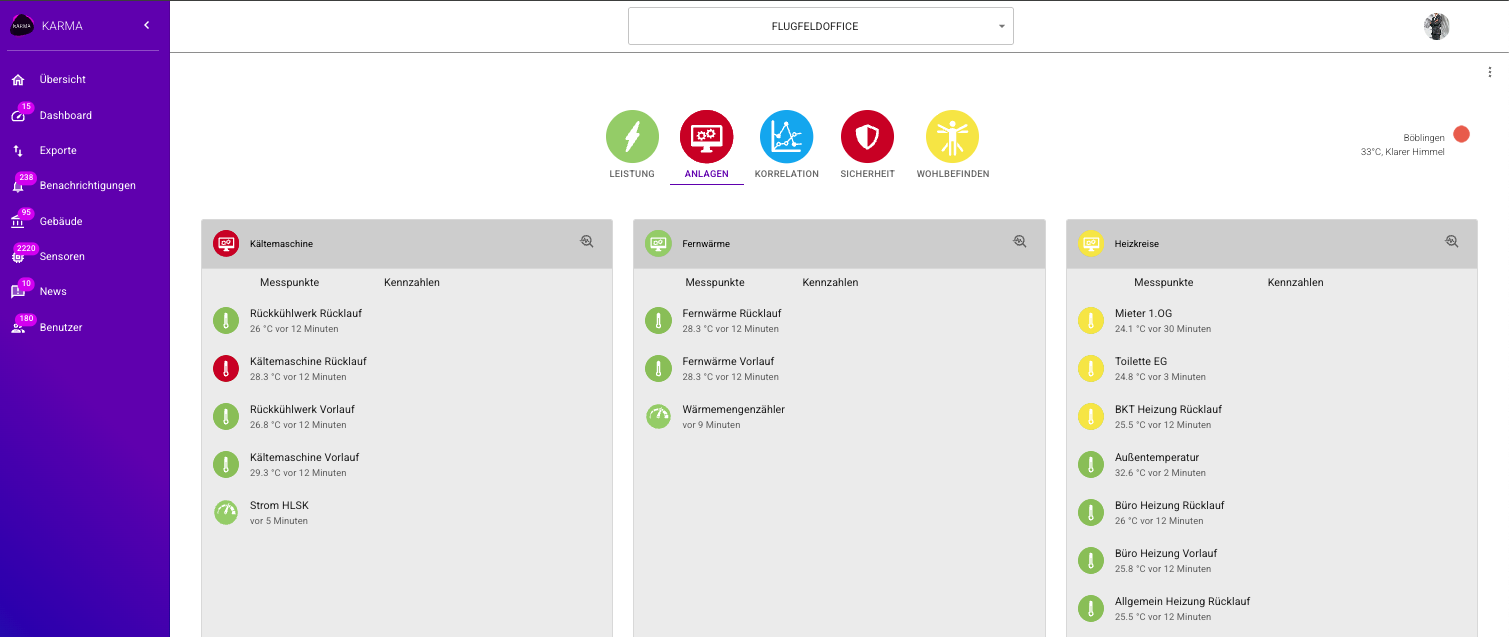Open the FLUGFELDOFFICE building dropdown
This screenshot has height=637, width=1509.
point(821,26)
